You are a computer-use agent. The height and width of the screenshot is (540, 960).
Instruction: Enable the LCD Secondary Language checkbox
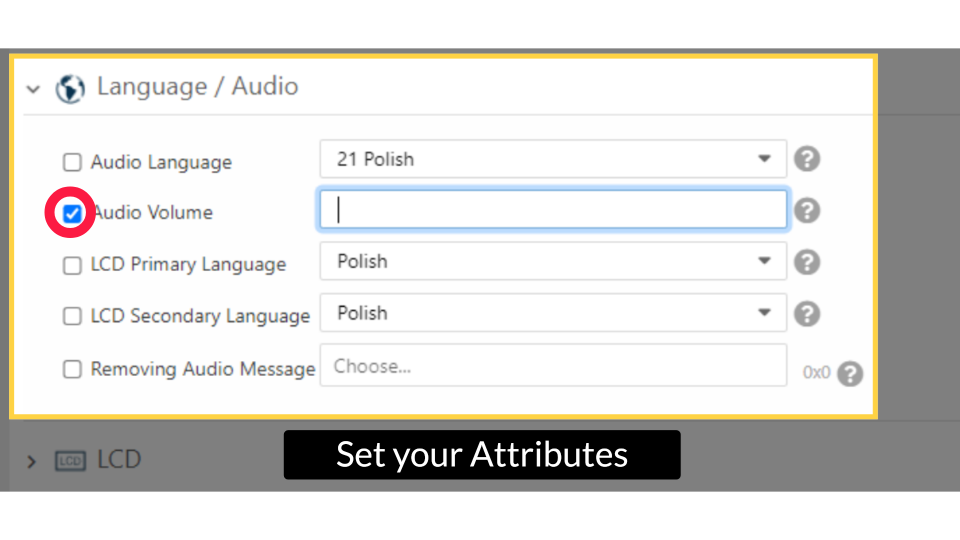click(72, 316)
